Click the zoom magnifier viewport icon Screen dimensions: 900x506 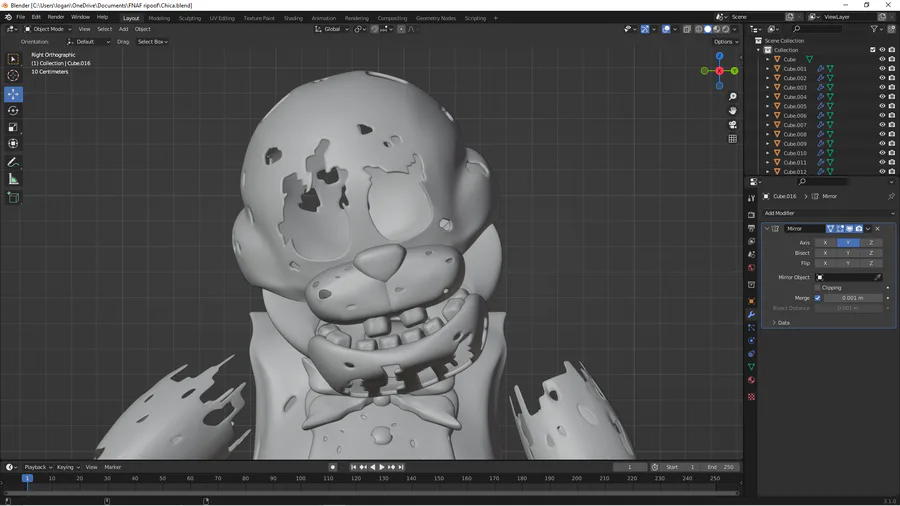[x=733, y=97]
